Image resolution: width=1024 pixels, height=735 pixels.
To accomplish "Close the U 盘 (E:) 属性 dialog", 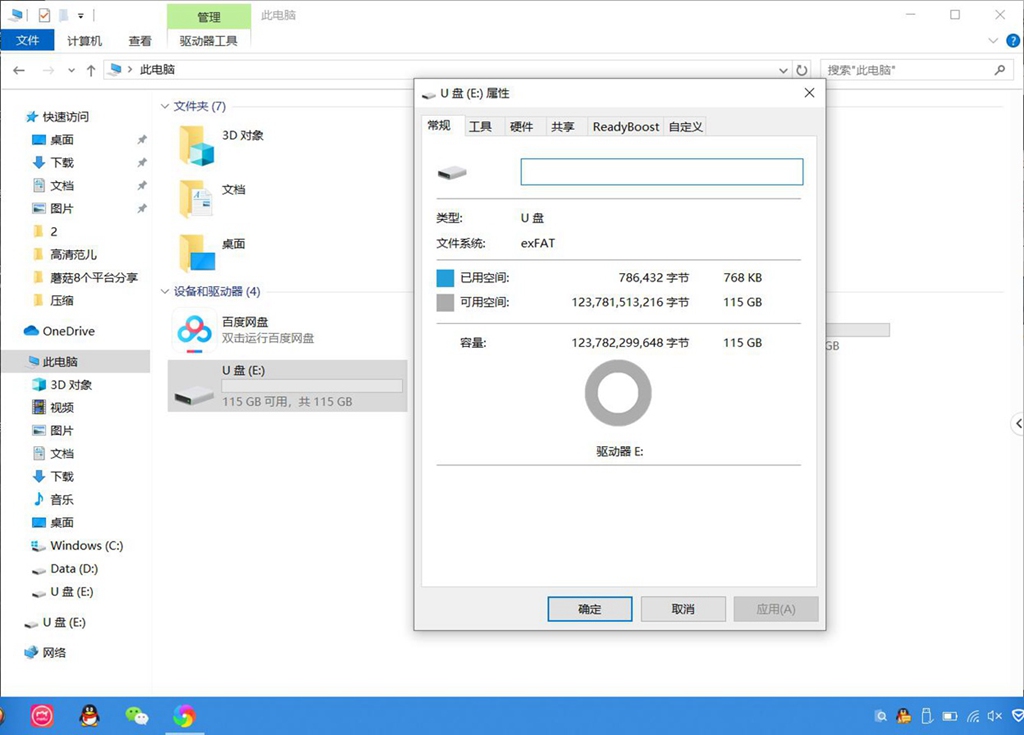I will point(809,93).
